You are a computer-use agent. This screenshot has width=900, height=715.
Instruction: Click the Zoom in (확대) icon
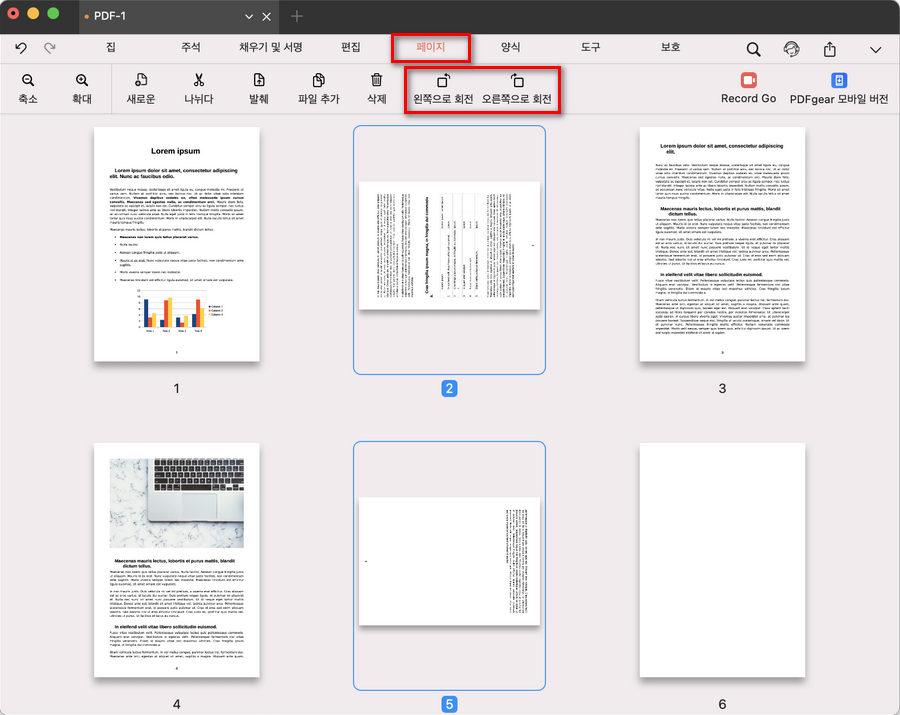pos(82,81)
